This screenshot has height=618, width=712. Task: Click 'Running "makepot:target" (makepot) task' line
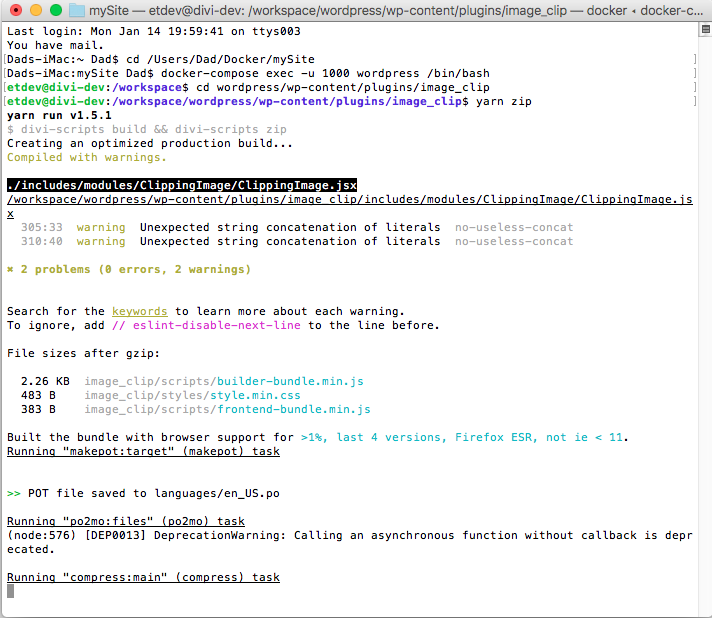click(143, 451)
